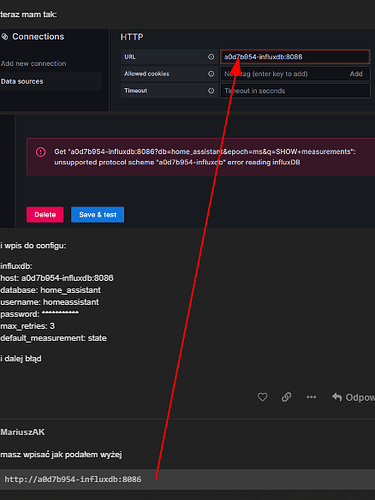Copy the post link using the chain icon
This screenshot has width=375, height=500.
coord(286,397)
